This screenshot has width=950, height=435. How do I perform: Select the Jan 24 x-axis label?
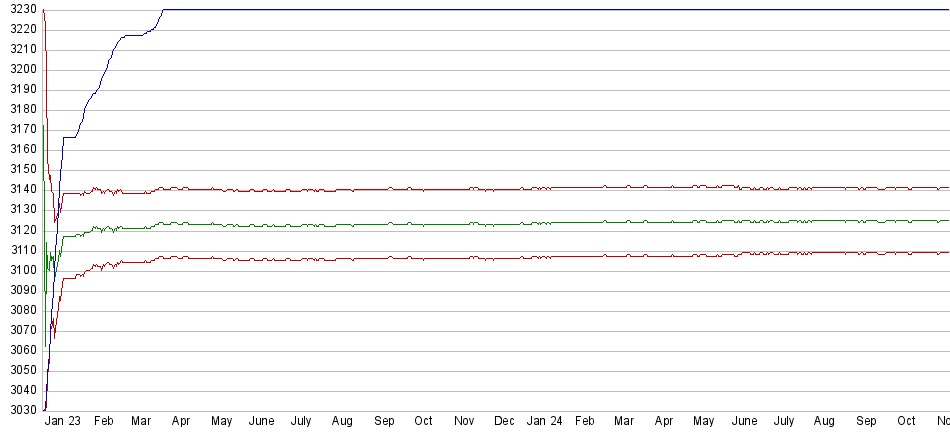(x=544, y=422)
